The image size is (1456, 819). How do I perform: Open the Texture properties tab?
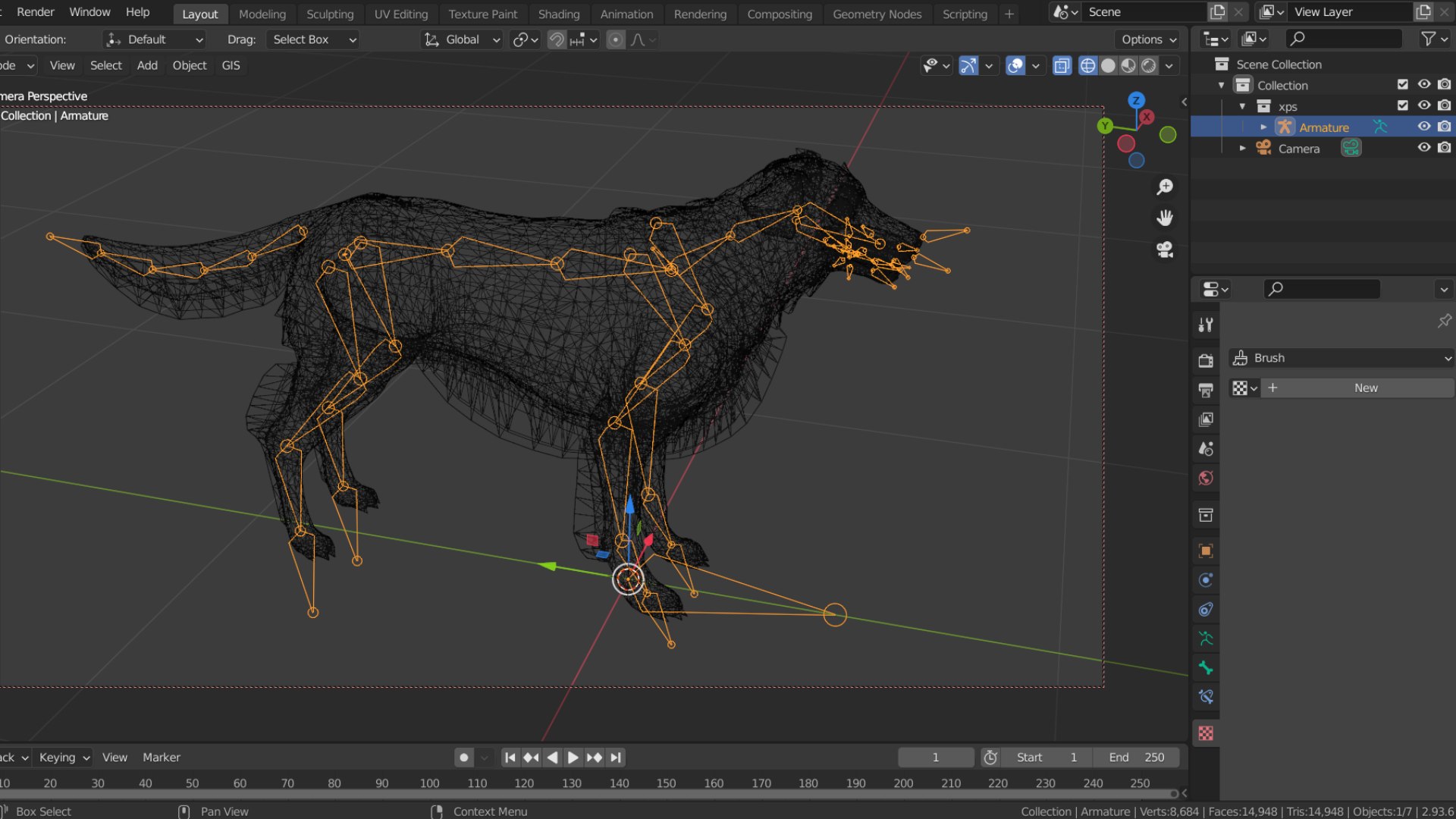[x=1206, y=733]
